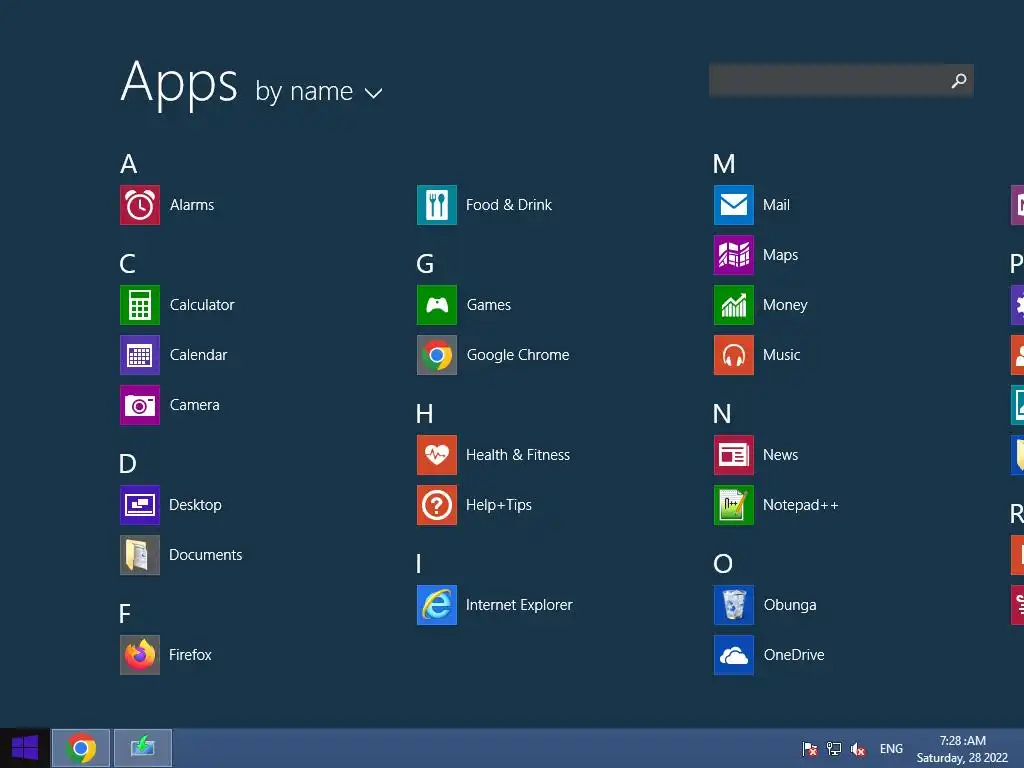Select the letter M group header
Viewport: 1024px width, 768px height.
pyautogui.click(x=724, y=164)
